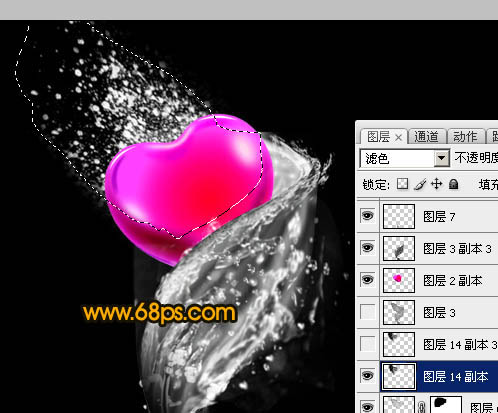
Task: Select thumbnail of 图层 7
Action: tap(399, 216)
